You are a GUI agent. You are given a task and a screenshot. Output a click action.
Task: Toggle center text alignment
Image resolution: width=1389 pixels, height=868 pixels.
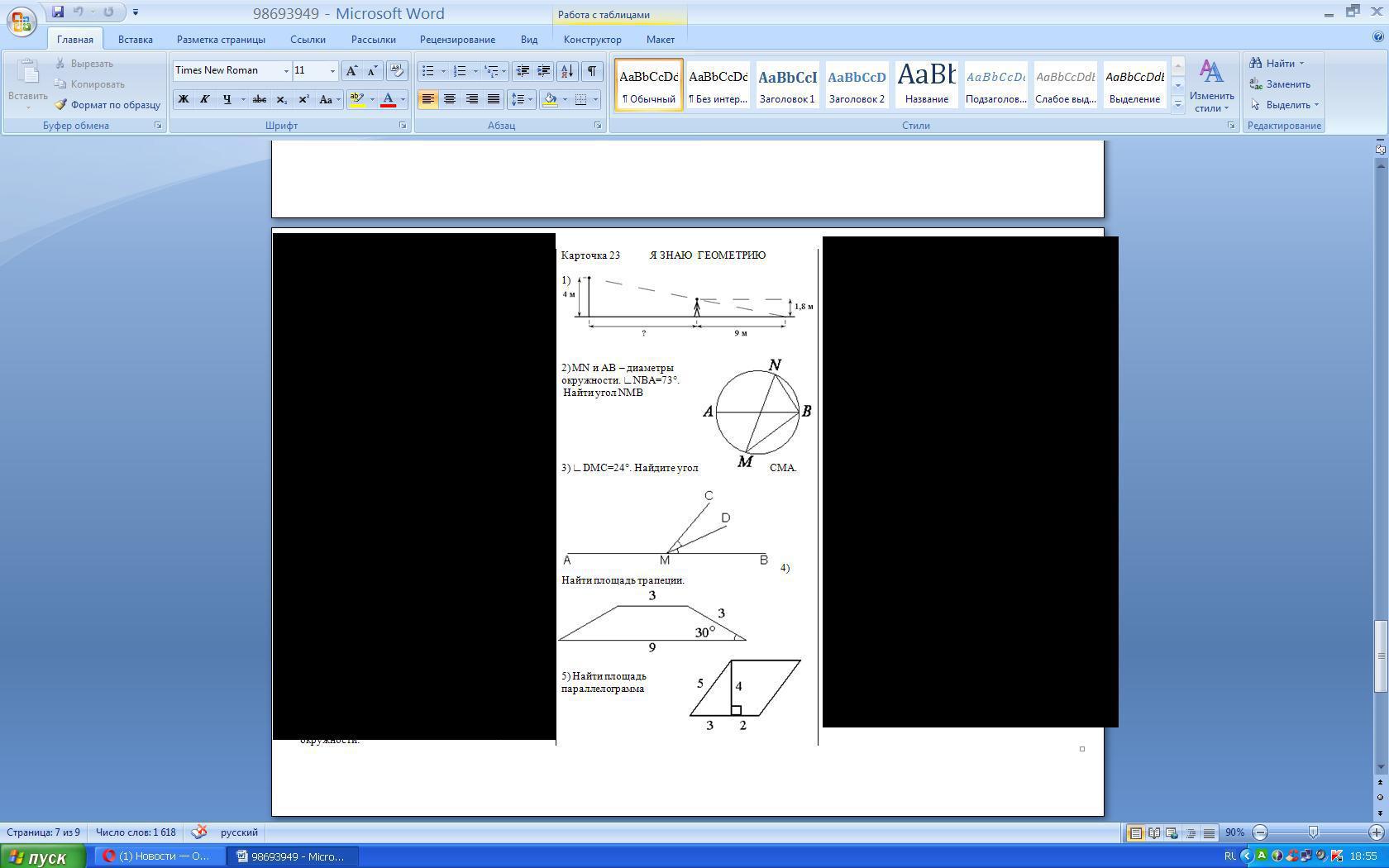[450, 99]
